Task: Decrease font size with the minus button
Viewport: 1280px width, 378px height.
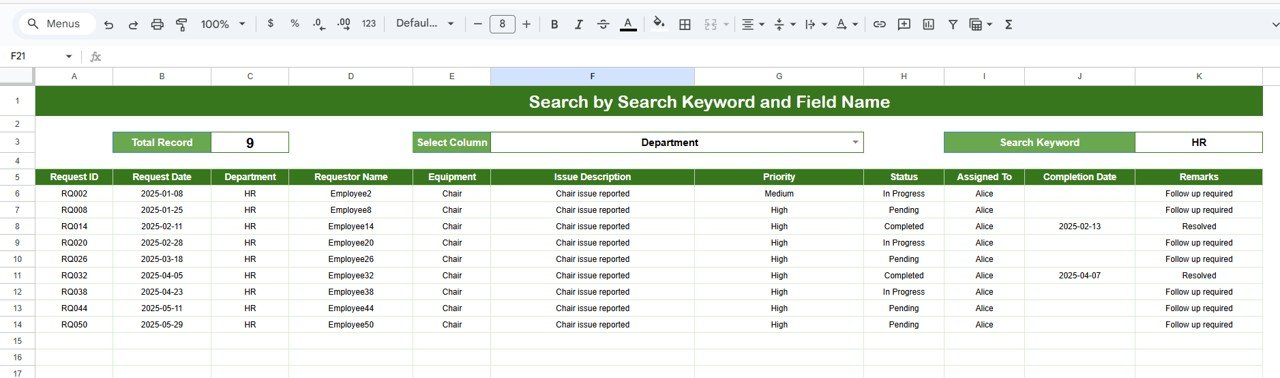Action: 478,24
